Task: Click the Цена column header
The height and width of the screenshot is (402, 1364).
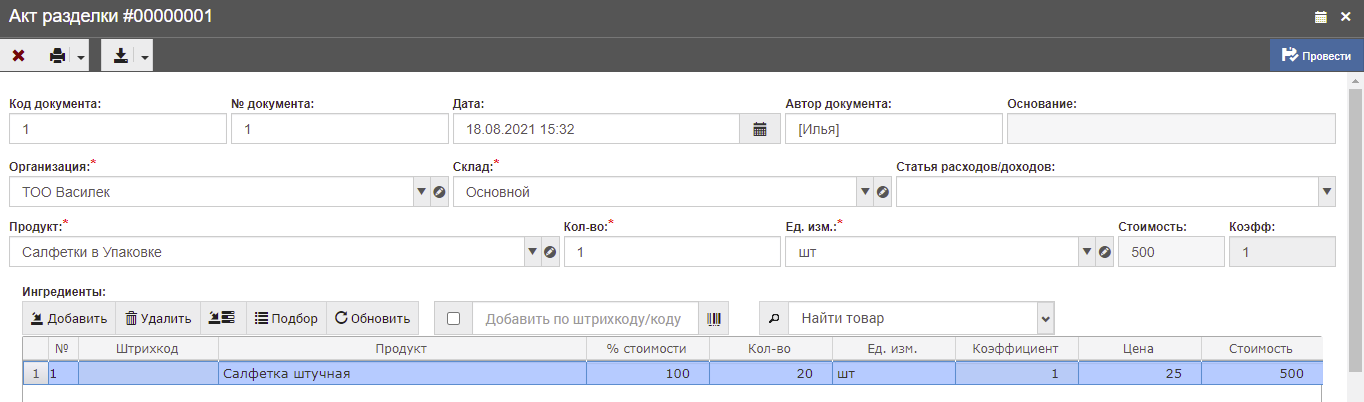Action: click(x=1140, y=348)
